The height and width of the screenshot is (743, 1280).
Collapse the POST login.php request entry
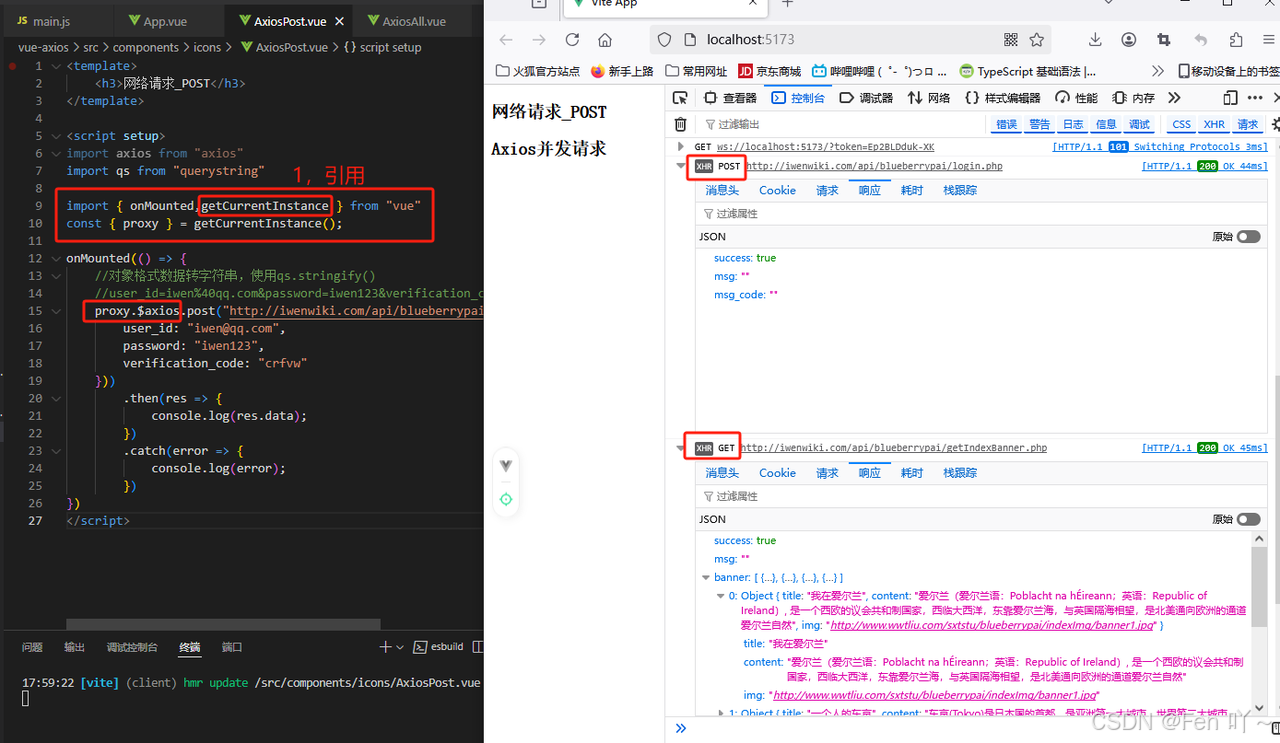[x=681, y=166]
